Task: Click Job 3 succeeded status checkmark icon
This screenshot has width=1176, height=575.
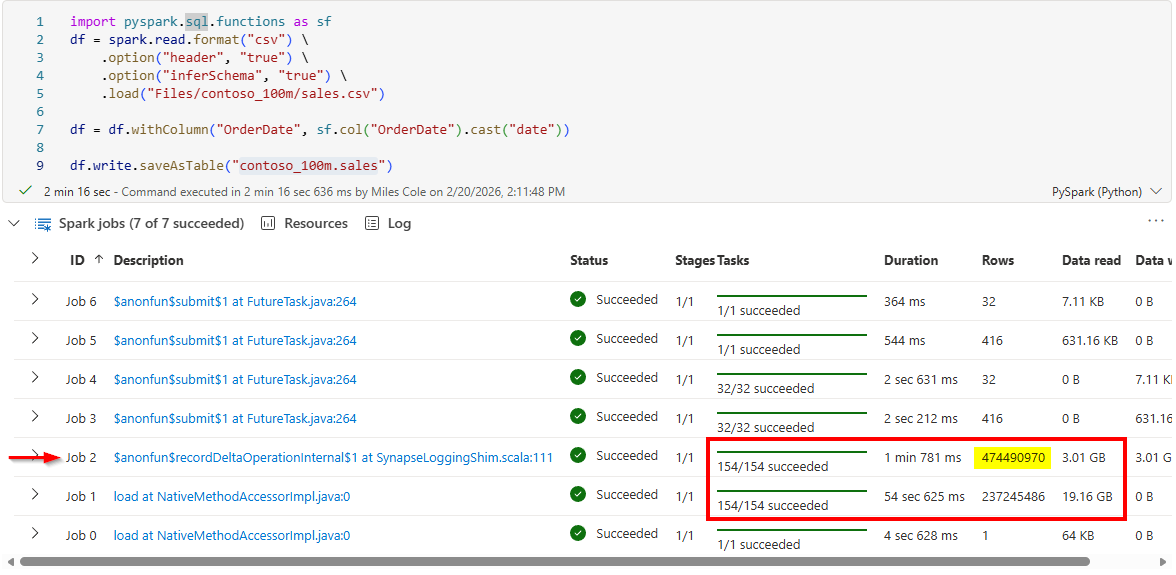Action: tap(578, 416)
